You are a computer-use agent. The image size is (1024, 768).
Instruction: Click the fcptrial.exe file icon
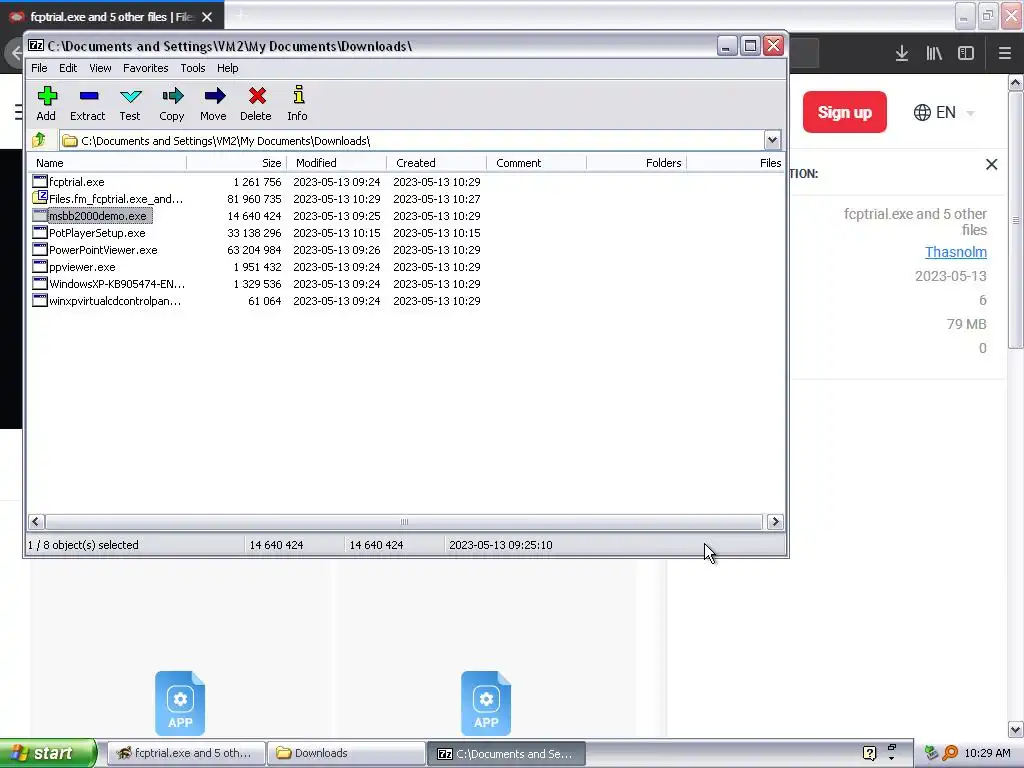click(40, 182)
